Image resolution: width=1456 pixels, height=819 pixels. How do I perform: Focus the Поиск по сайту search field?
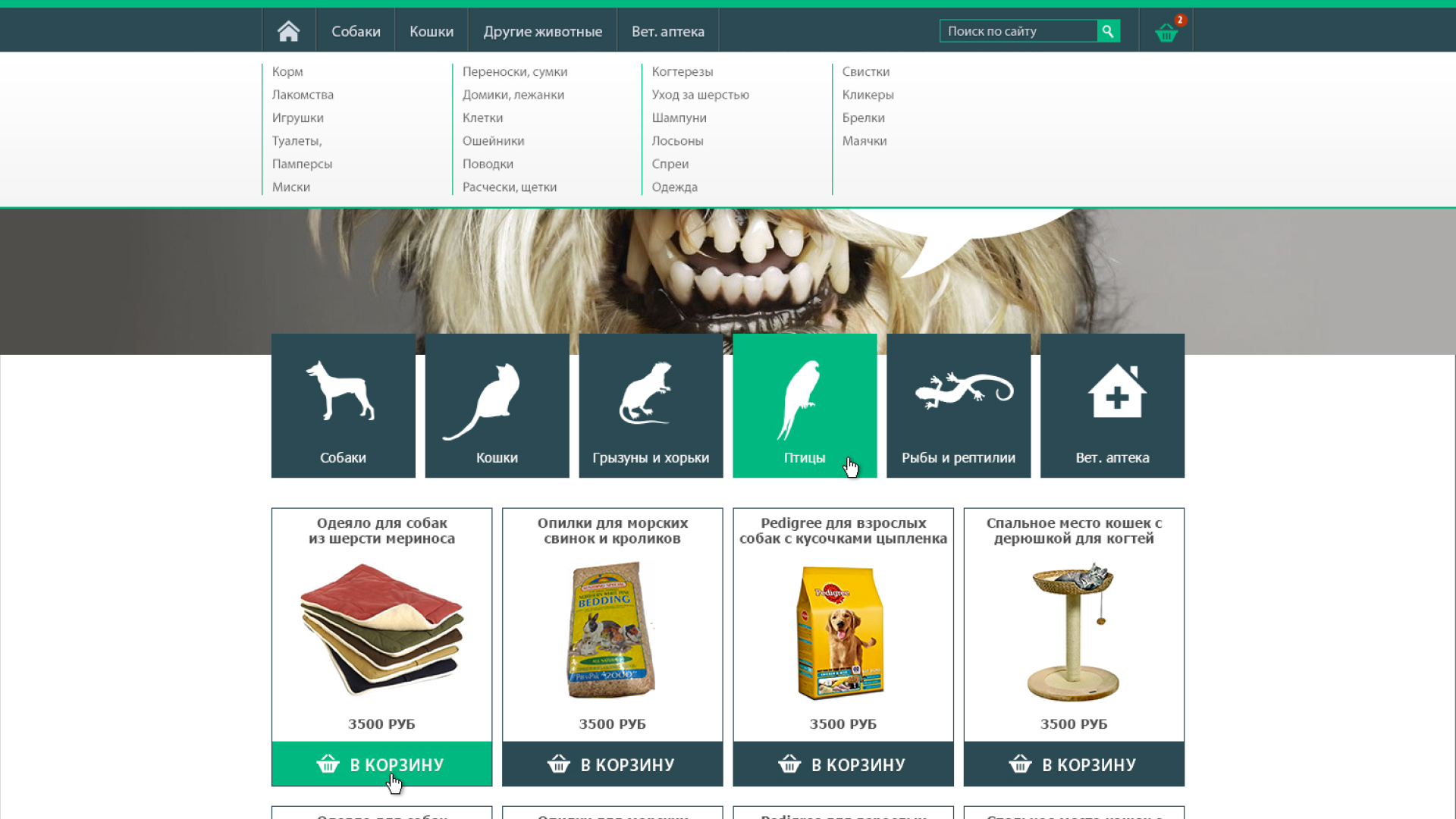pos(1018,31)
